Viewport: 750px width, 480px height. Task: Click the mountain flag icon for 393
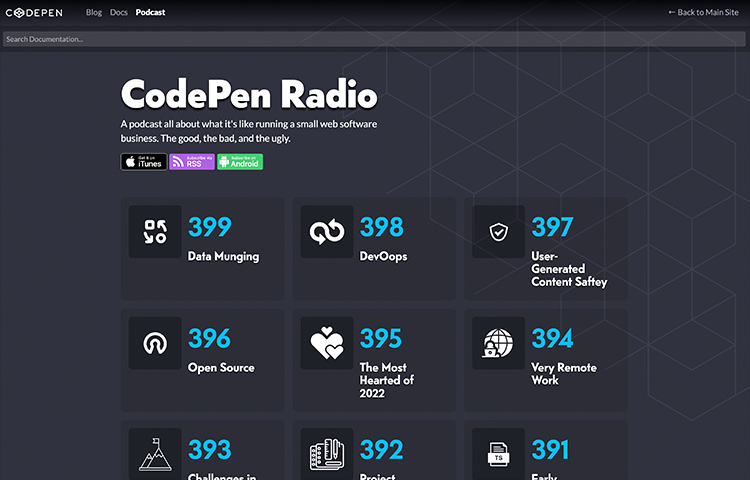point(155,454)
